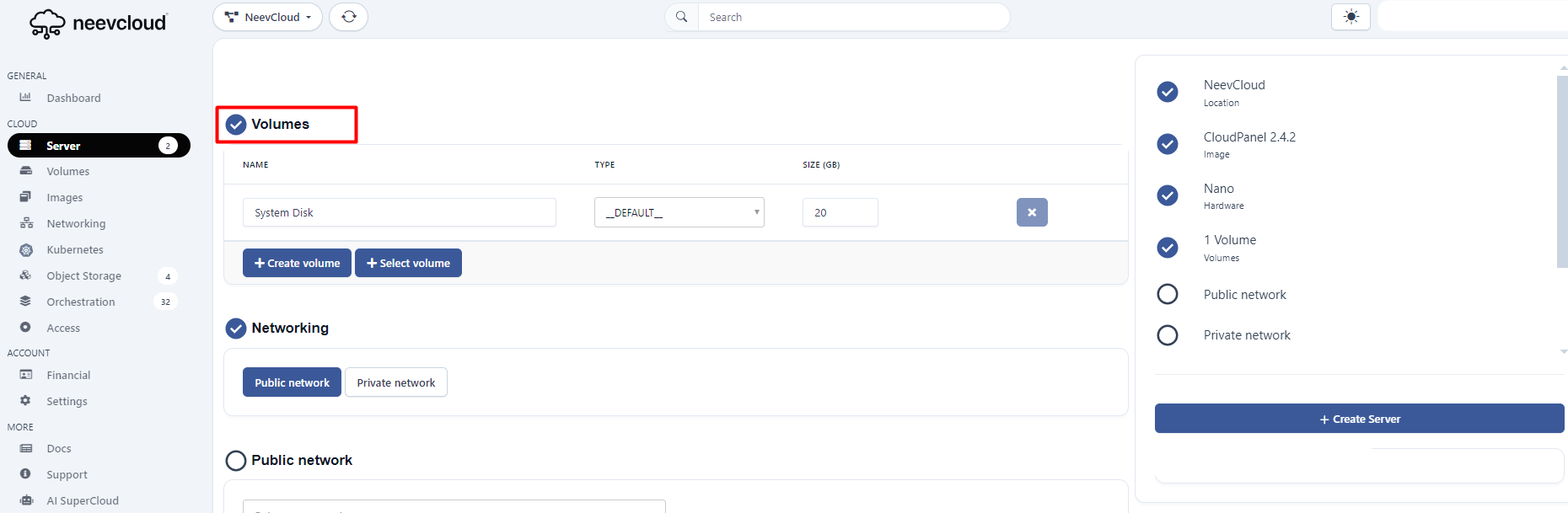Viewport: 1568px width, 513px height.
Task: Select the Private network step circle in summary
Action: (1168, 335)
